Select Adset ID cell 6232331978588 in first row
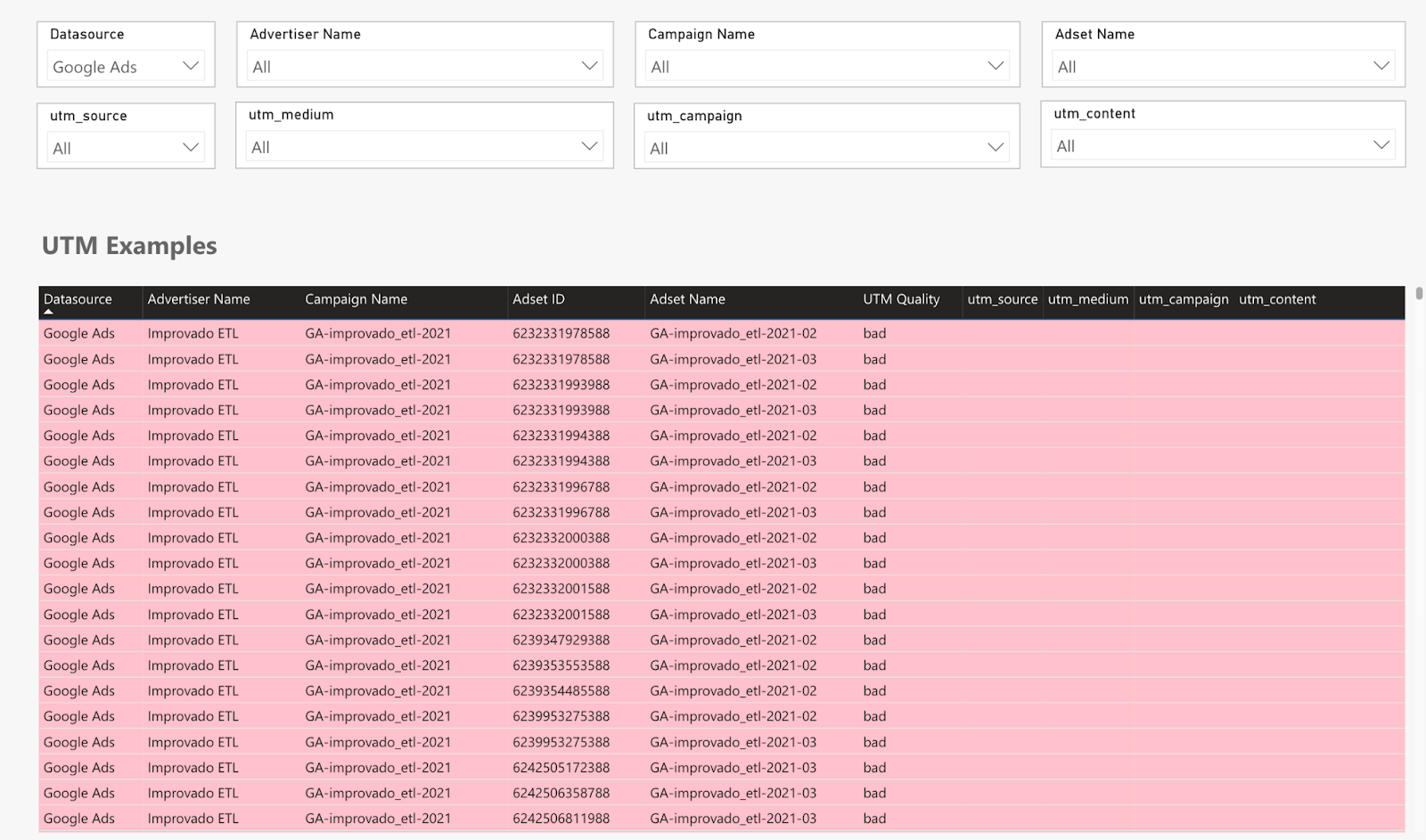1426x840 pixels. 561,333
